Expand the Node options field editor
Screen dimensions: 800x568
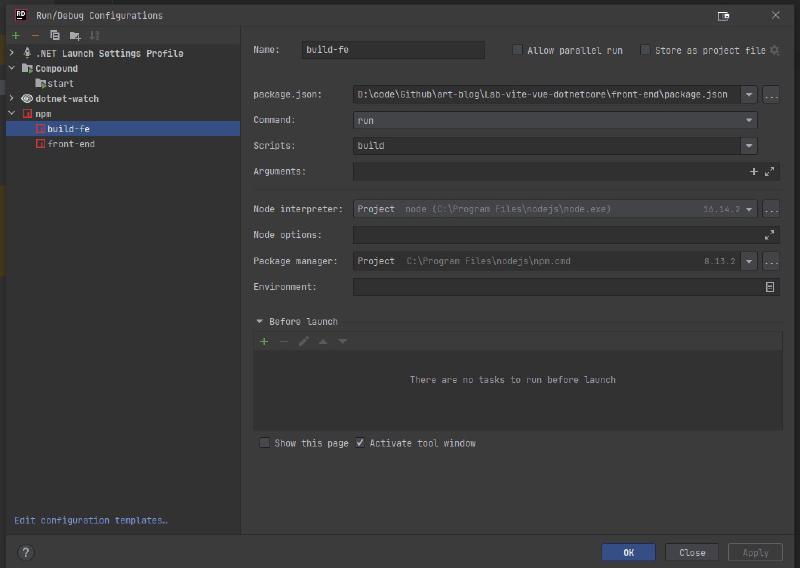[769, 235]
